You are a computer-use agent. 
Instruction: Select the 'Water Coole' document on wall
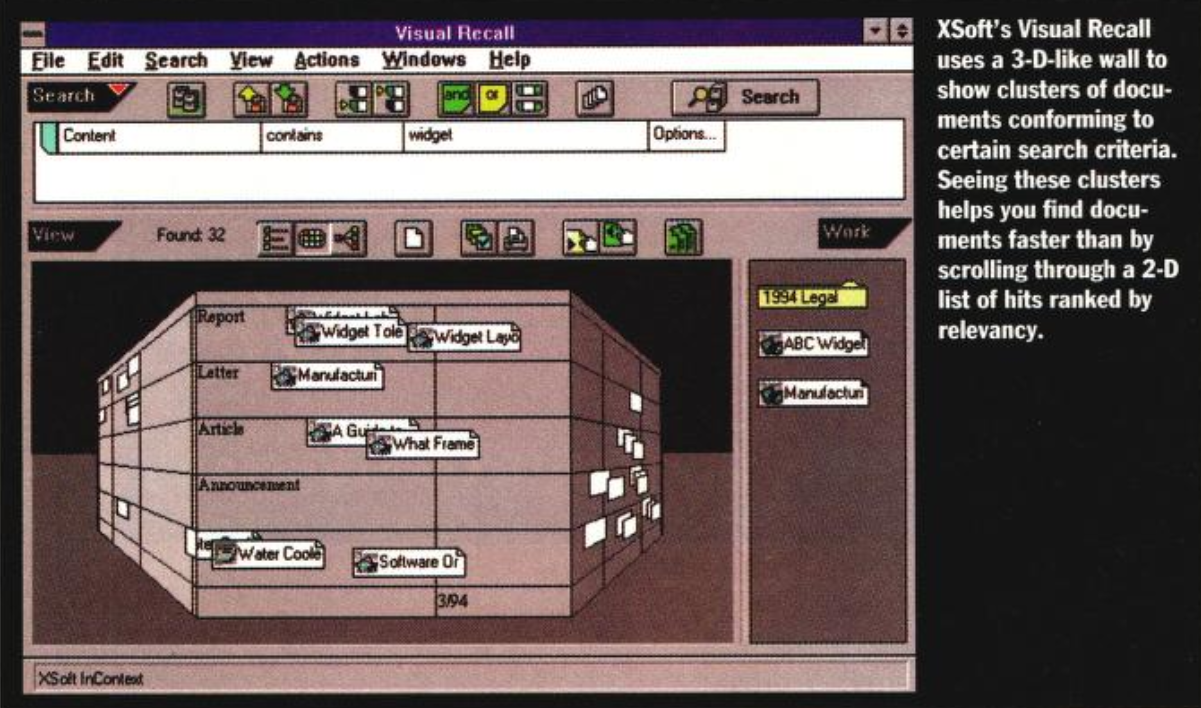(268, 553)
